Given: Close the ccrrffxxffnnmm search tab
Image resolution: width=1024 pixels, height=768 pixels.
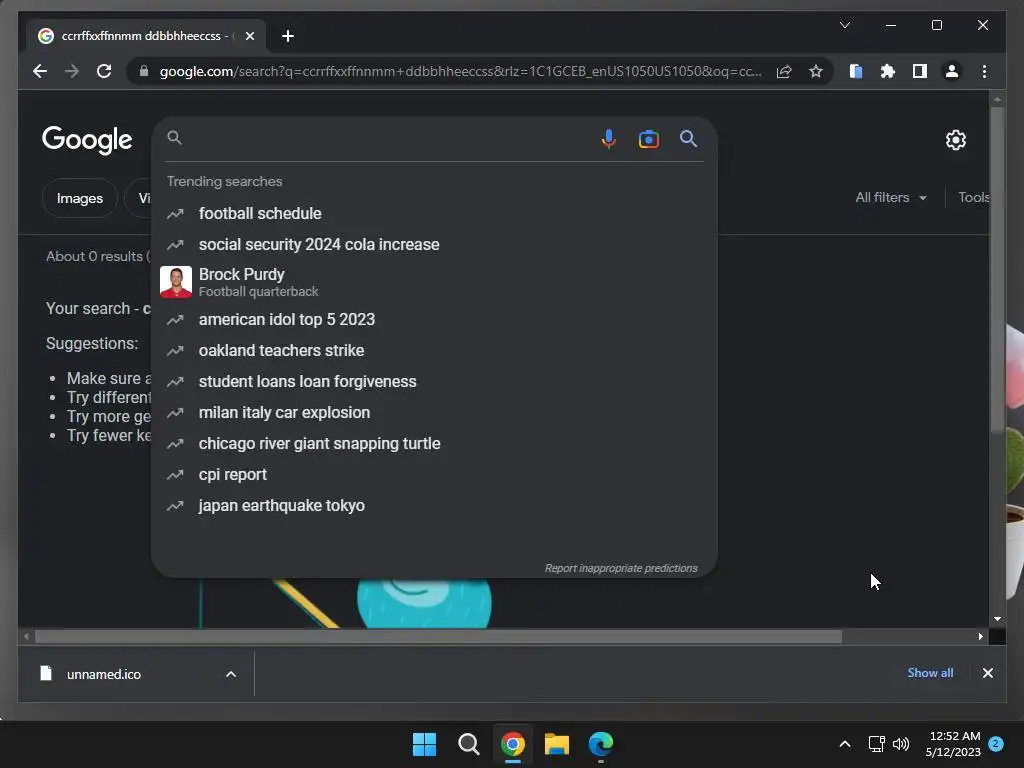Looking at the screenshot, I should (x=249, y=36).
